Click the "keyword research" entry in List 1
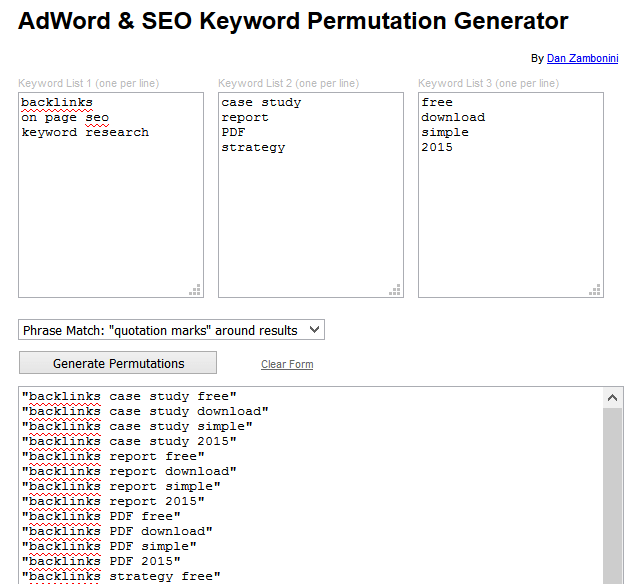This screenshot has height=584, width=639. tap(85, 132)
